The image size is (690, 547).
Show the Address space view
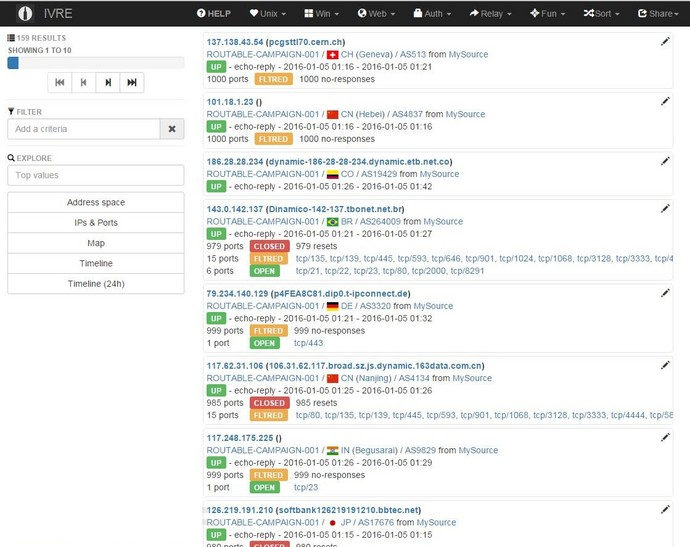(96, 202)
